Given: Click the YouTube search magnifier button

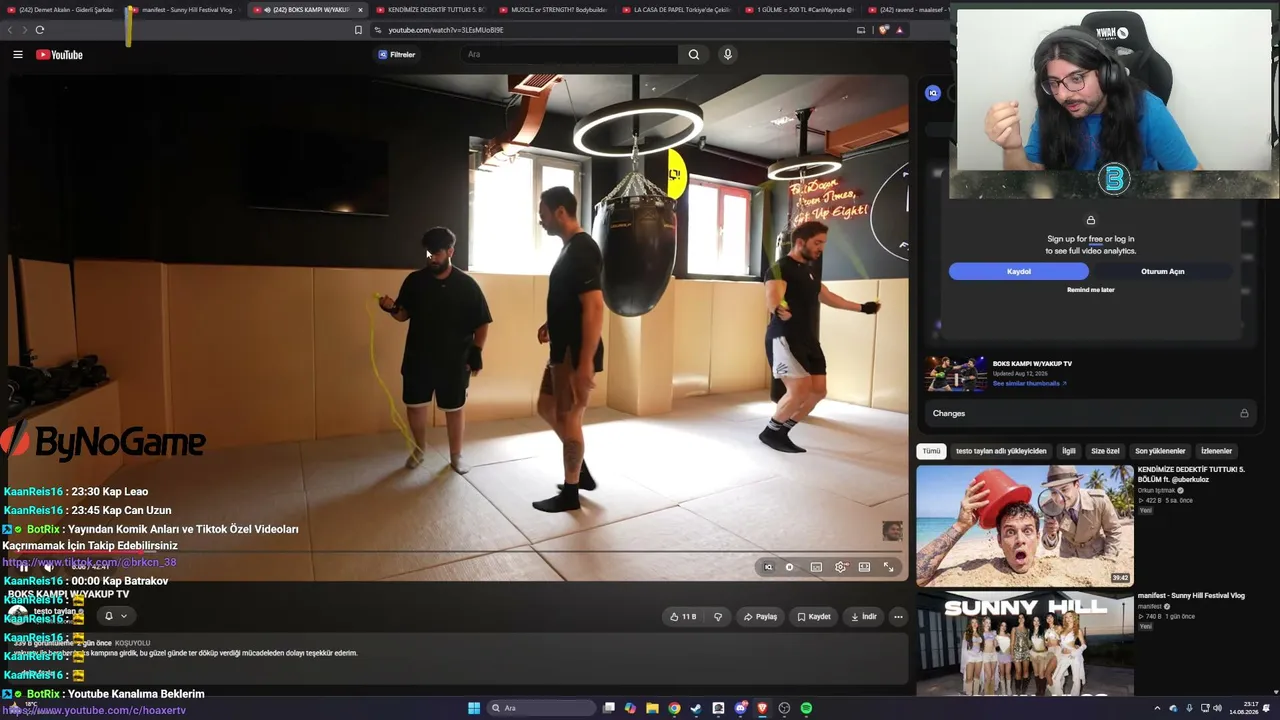Looking at the screenshot, I should click(694, 55).
